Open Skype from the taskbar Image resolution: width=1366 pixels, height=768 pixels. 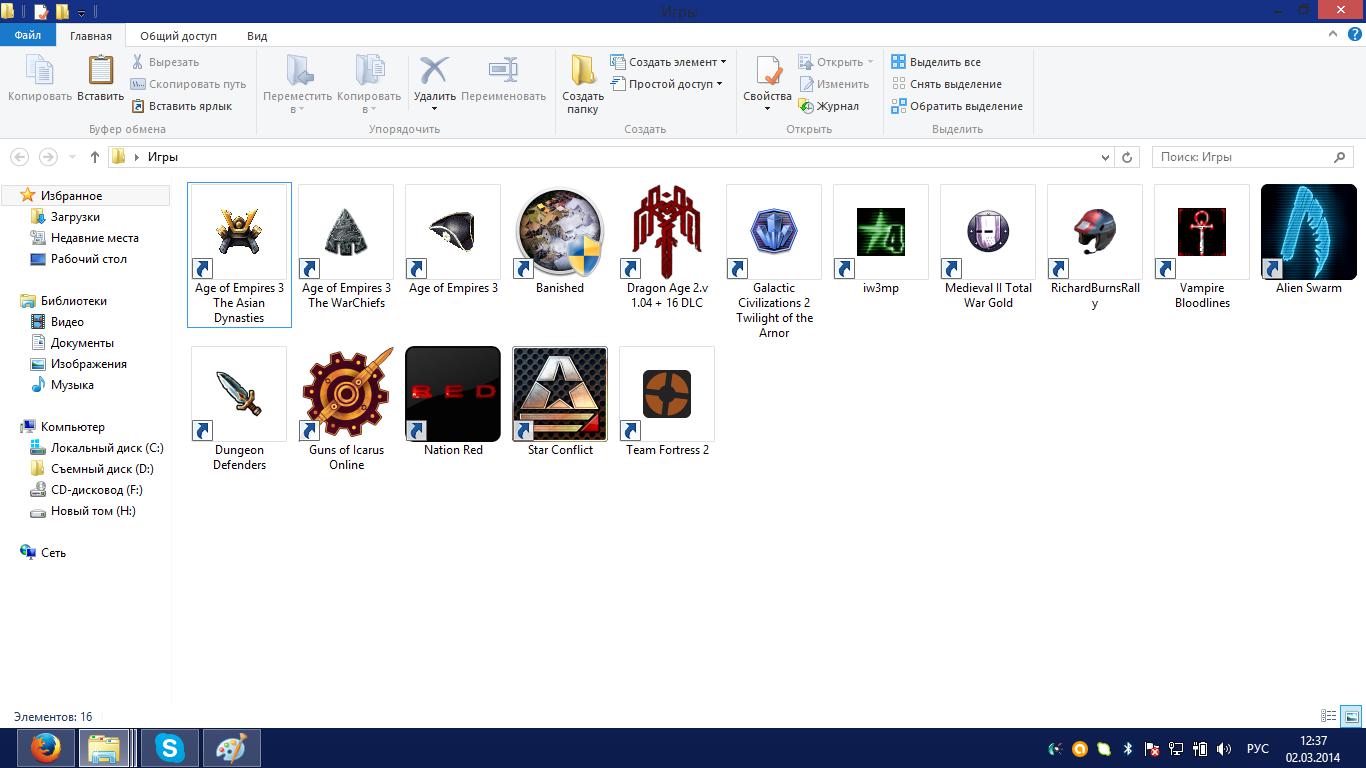[170, 748]
